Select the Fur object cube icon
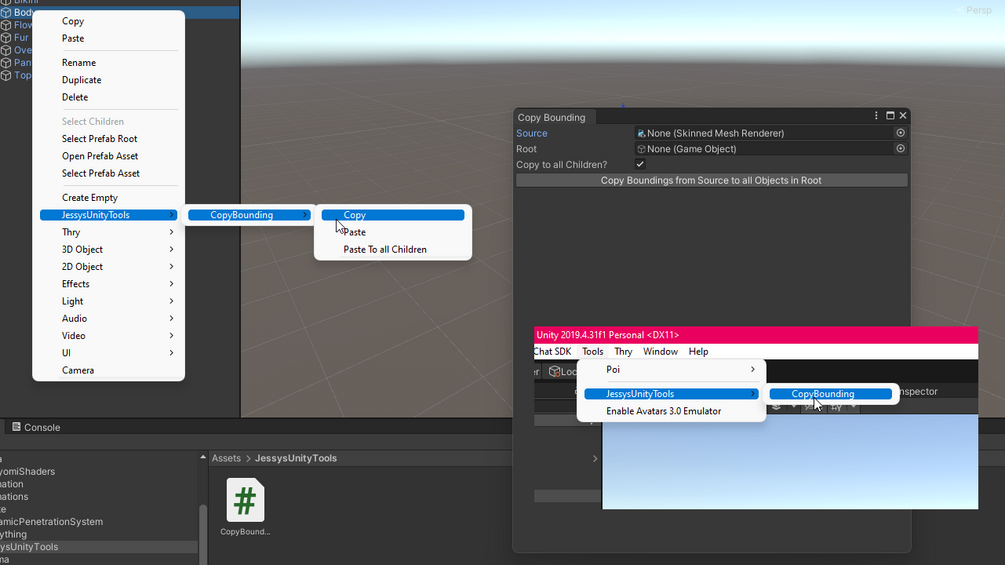 click(x=6, y=38)
